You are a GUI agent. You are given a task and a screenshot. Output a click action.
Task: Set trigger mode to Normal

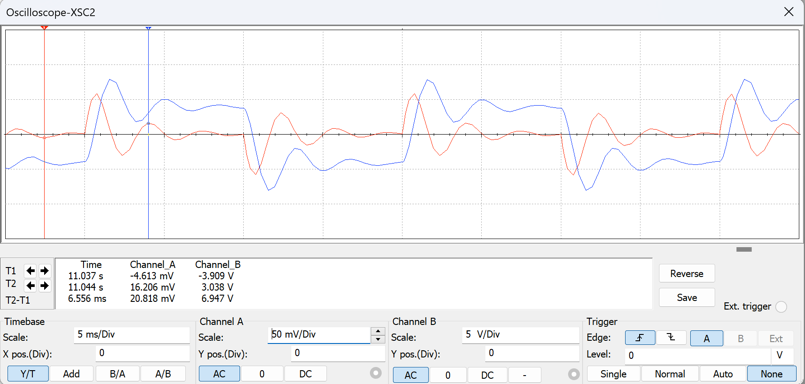pyautogui.click(x=670, y=374)
